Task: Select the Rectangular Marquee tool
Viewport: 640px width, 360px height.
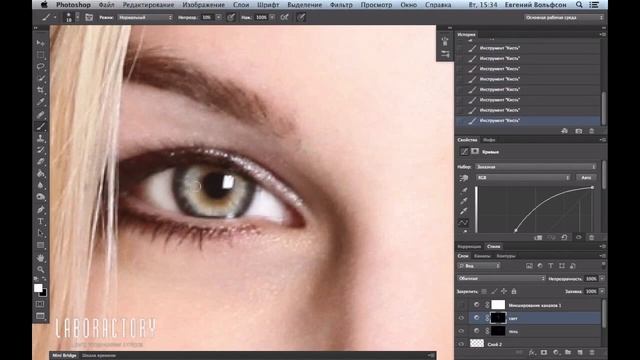Action: (x=40, y=55)
